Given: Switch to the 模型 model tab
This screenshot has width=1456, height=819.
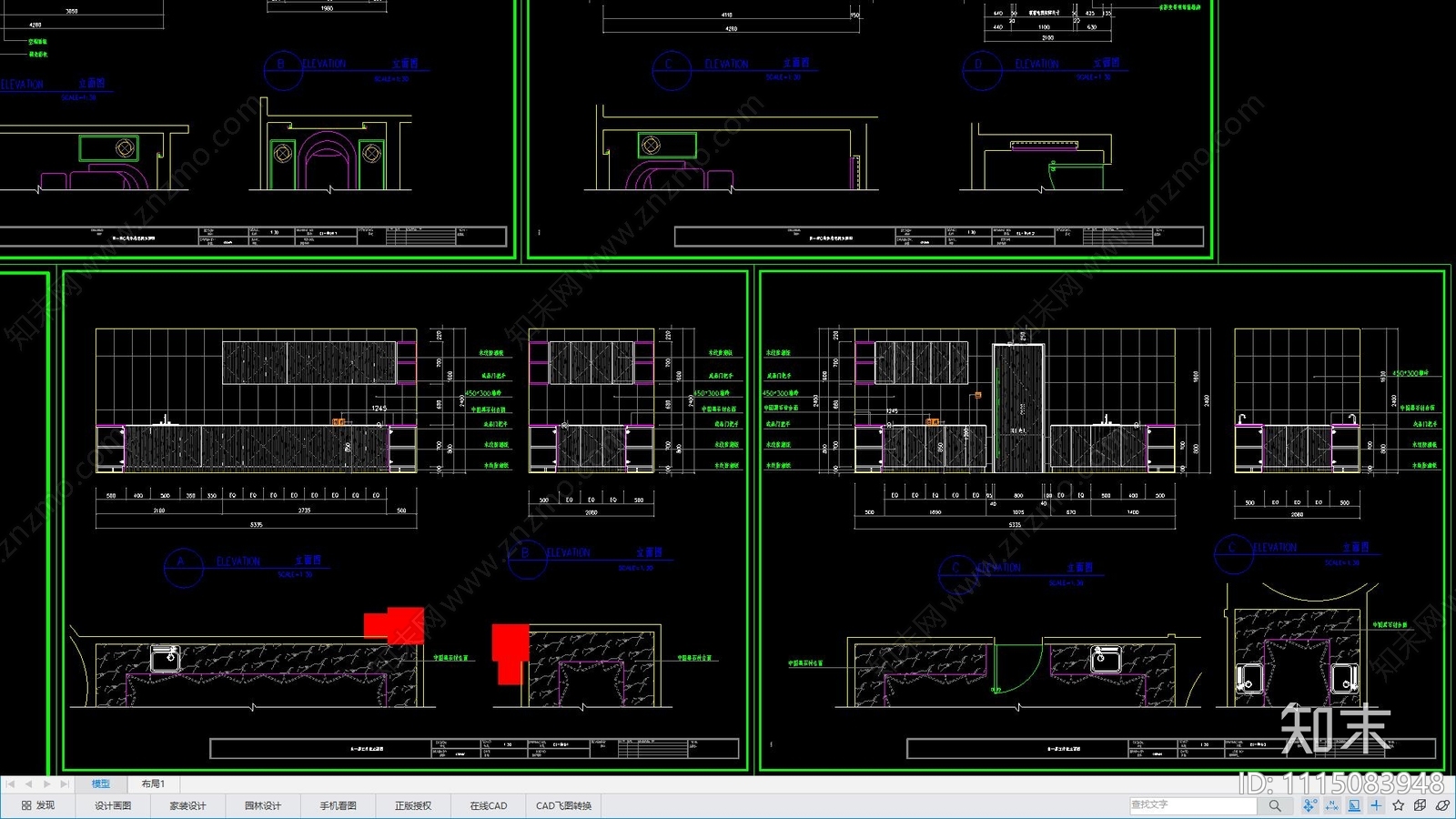Looking at the screenshot, I should click(101, 784).
